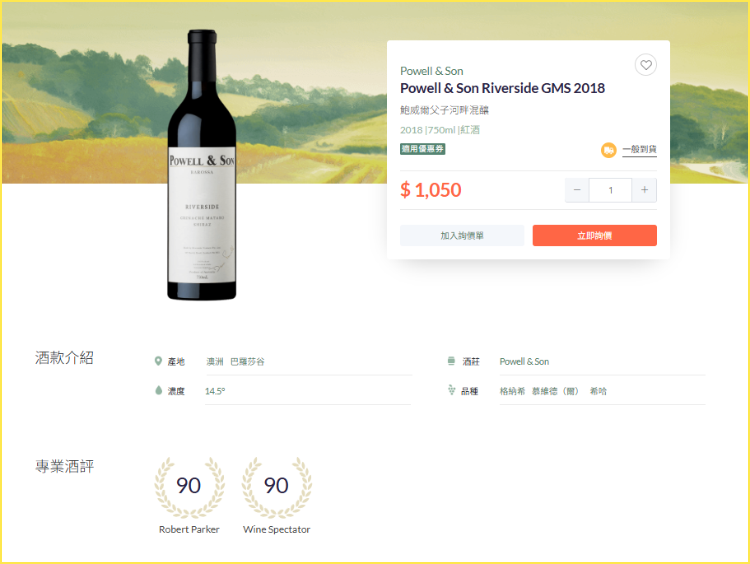
Task: Click the 品種 grape variety icon
Action: (451, 391)
